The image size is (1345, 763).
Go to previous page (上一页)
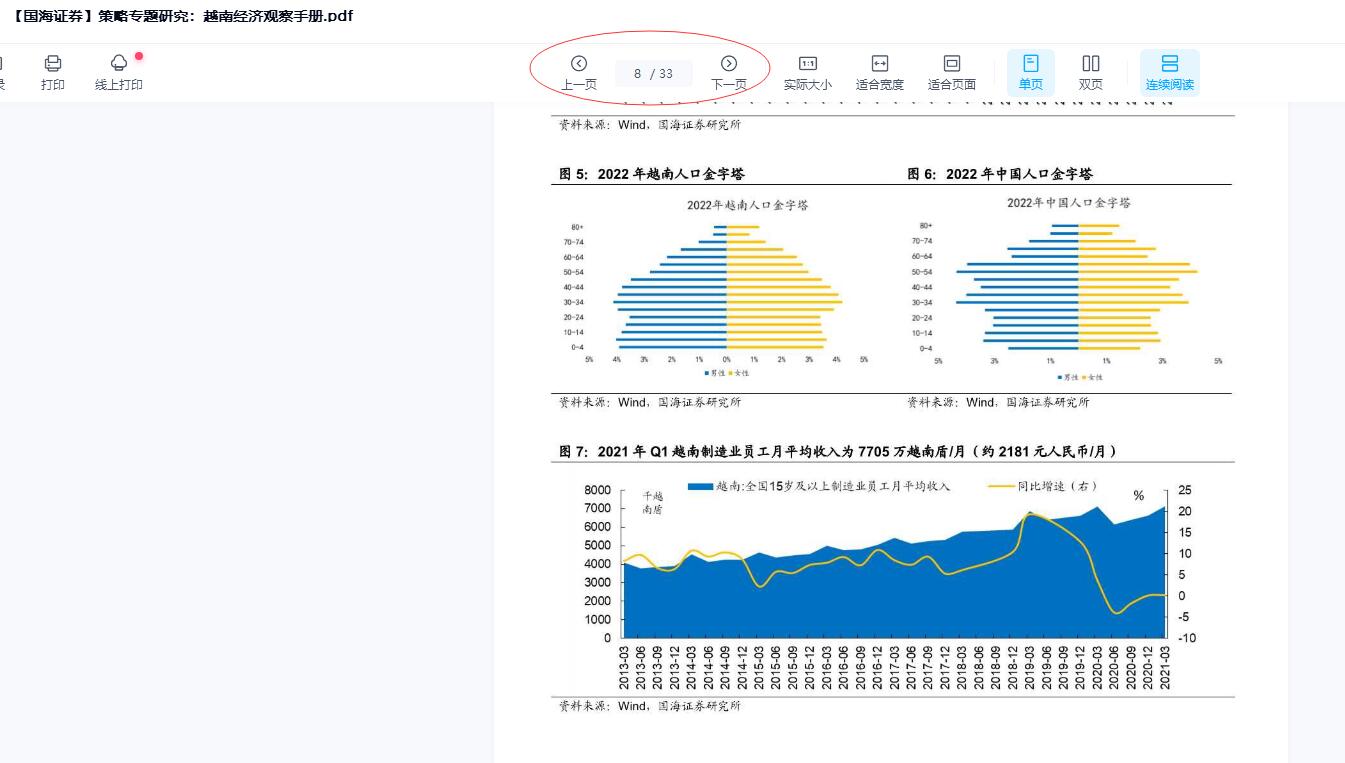click(578, 72)
